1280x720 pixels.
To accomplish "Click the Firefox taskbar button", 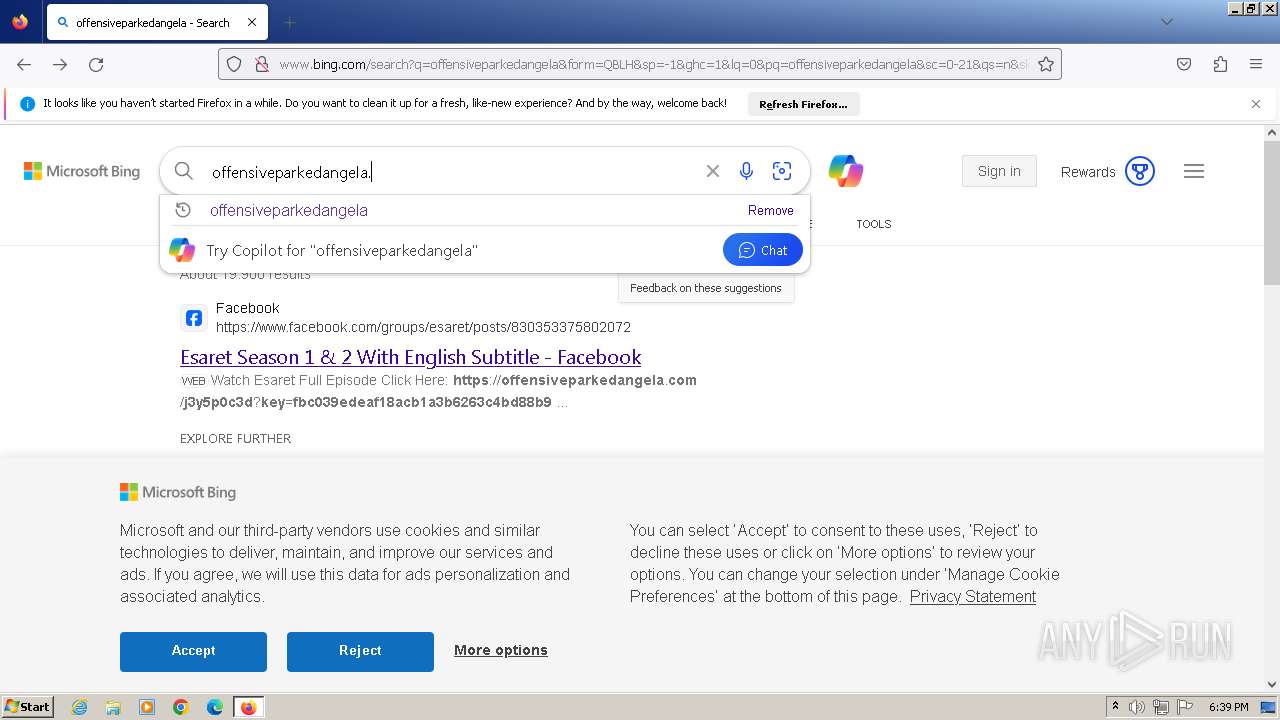I will (x=248, y=707).
